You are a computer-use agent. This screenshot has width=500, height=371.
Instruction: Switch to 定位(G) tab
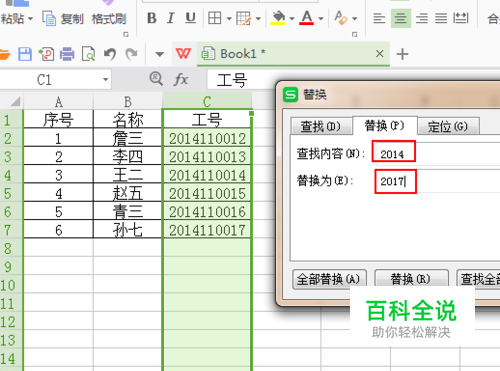pyautogui.click(x=448, y=126)
